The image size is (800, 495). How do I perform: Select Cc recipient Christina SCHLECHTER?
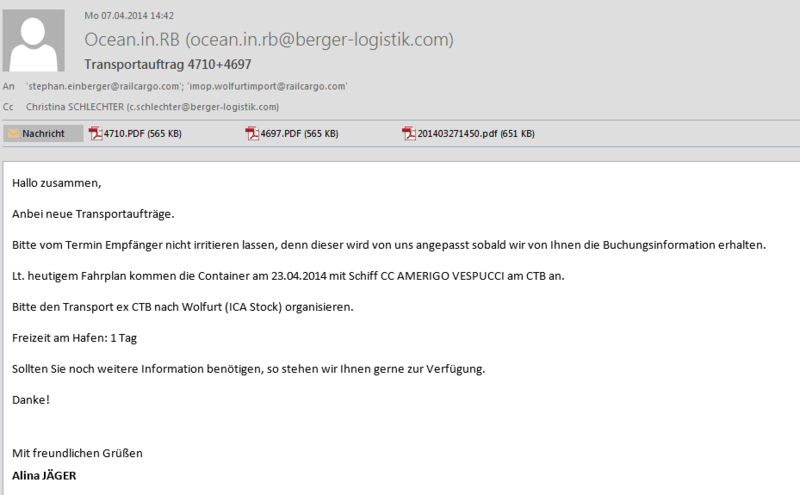pyautogui.click(x=153, y=107)
